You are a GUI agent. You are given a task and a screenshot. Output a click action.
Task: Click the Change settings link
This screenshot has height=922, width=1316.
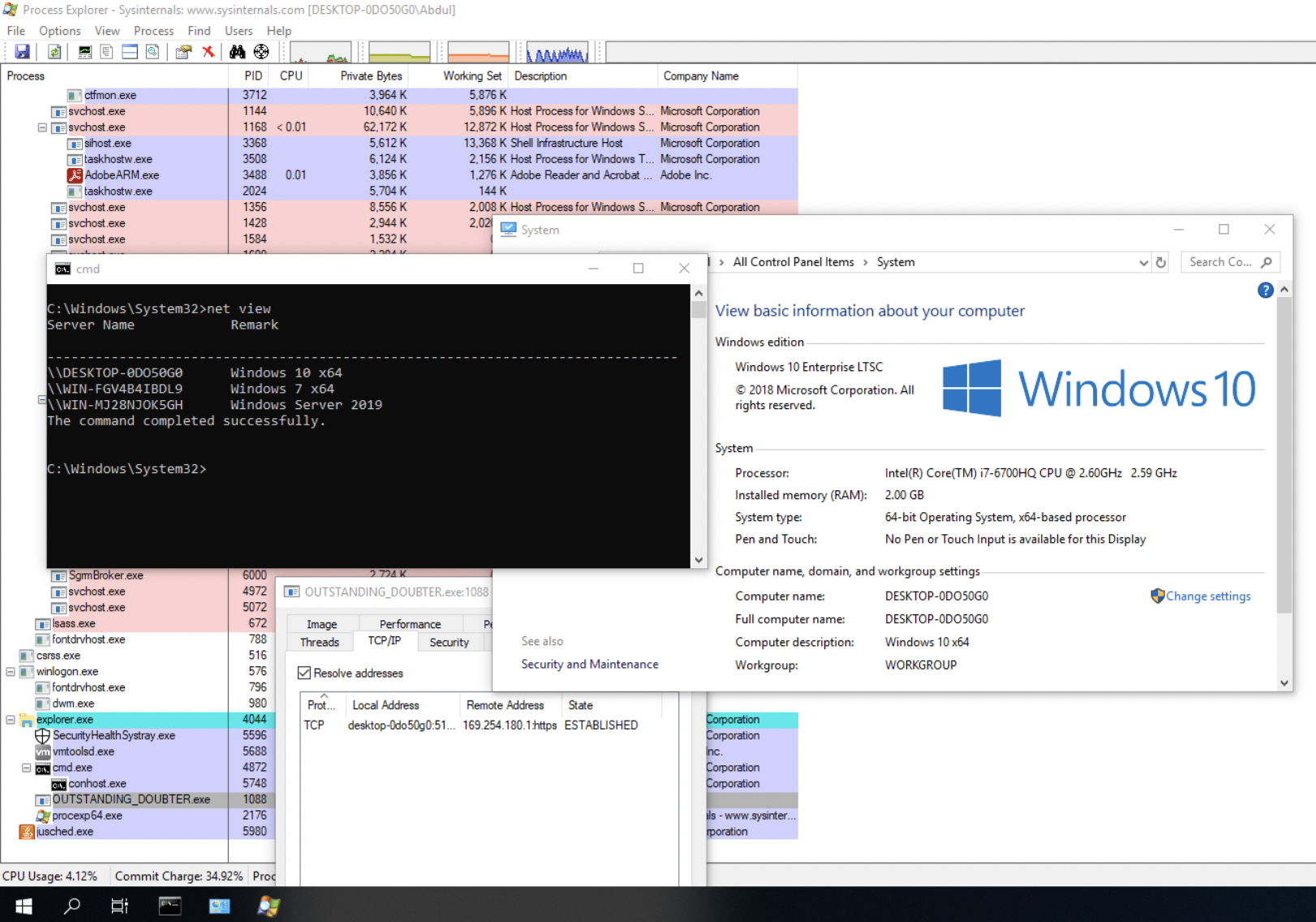click(x=1207, y=596)
